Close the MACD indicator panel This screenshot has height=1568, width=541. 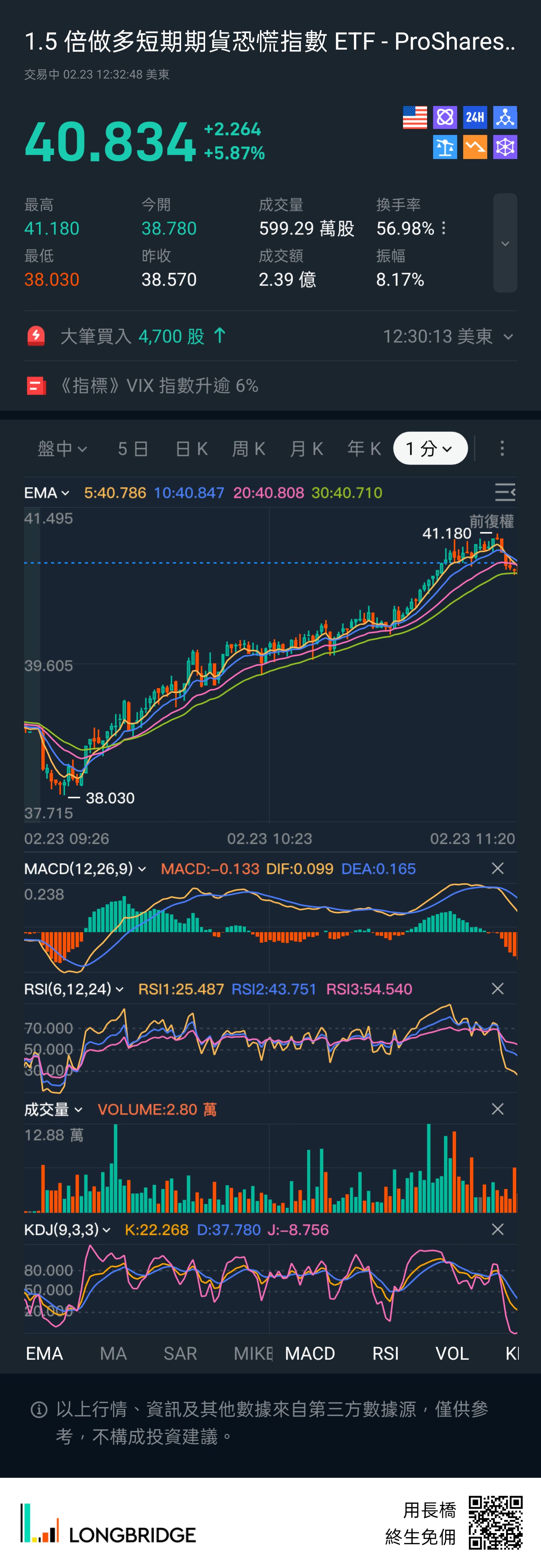click(x=497, y=868)
